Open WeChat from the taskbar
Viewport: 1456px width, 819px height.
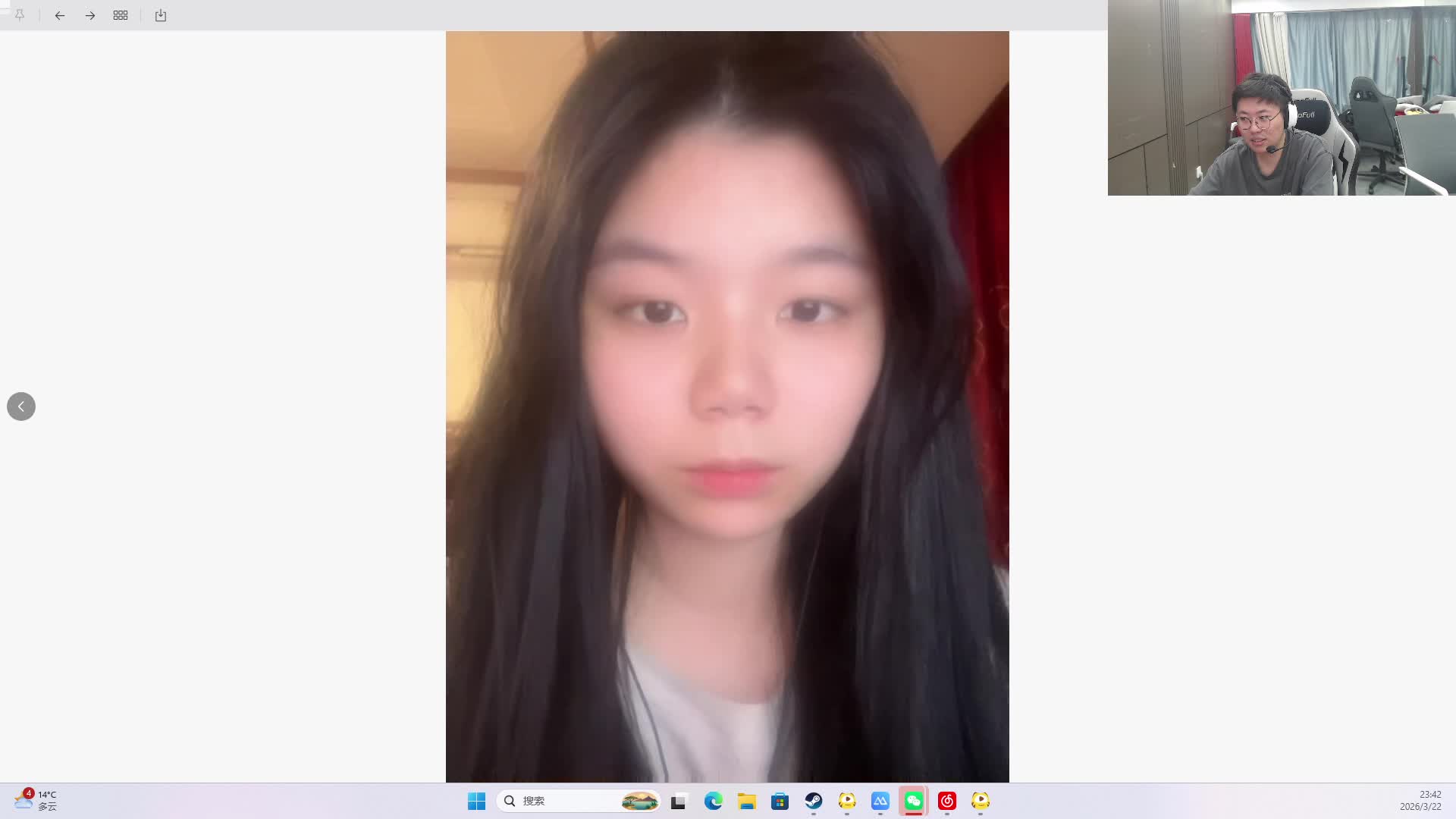(914, 801)
